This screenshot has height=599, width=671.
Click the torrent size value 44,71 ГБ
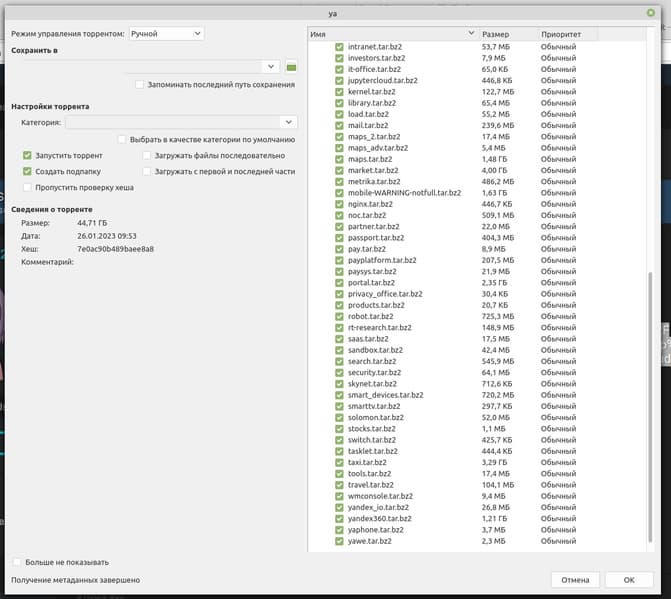click(x=92, y=223)
